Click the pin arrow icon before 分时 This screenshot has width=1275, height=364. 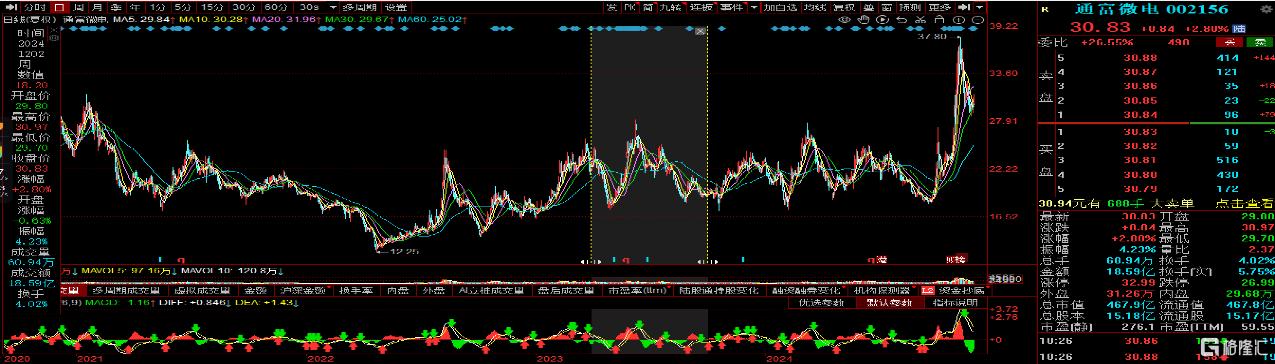[x=11, y=7]
